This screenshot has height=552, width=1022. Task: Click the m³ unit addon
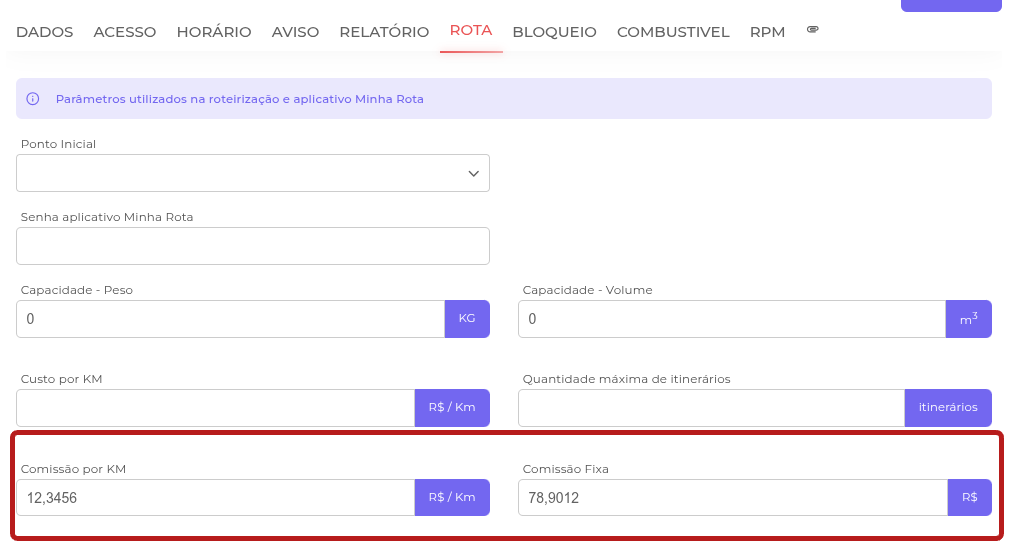click(x=969, y=319)
